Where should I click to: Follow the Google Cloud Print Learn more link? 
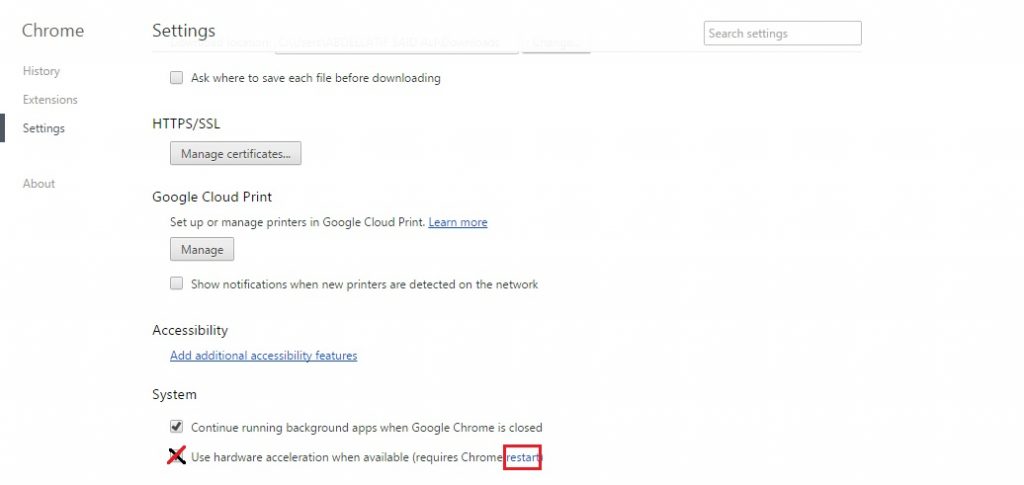tap(458, 222)
